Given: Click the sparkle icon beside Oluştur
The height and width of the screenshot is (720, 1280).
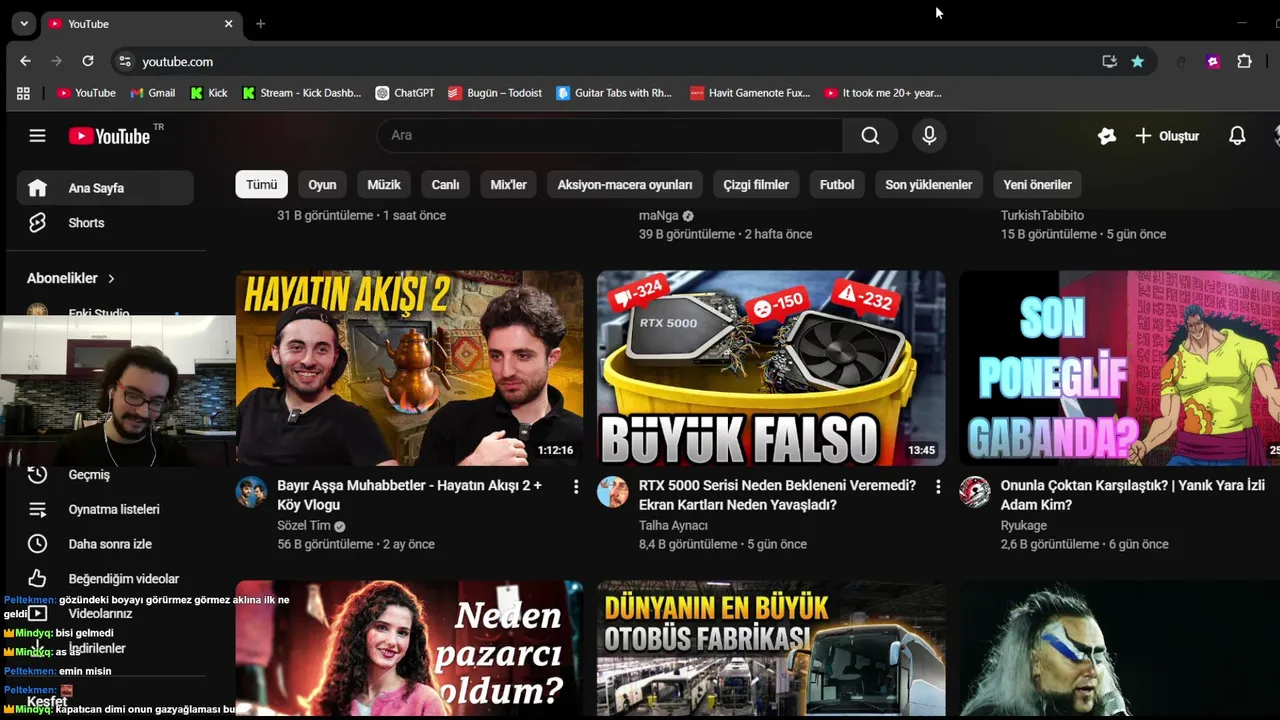Looking at the screenshot, I should (1106, 136).
